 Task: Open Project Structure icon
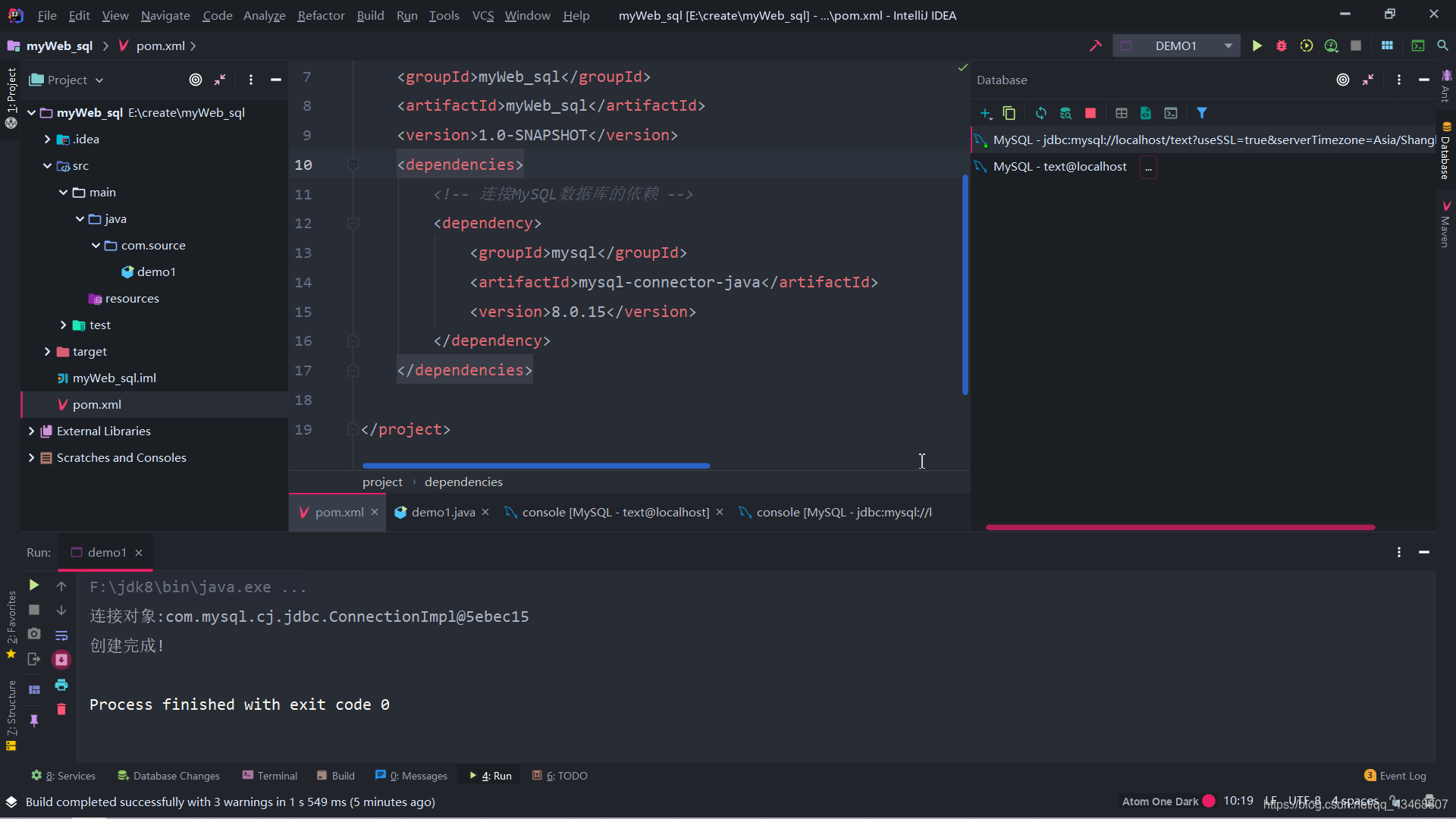click(x=1387, y=45)
